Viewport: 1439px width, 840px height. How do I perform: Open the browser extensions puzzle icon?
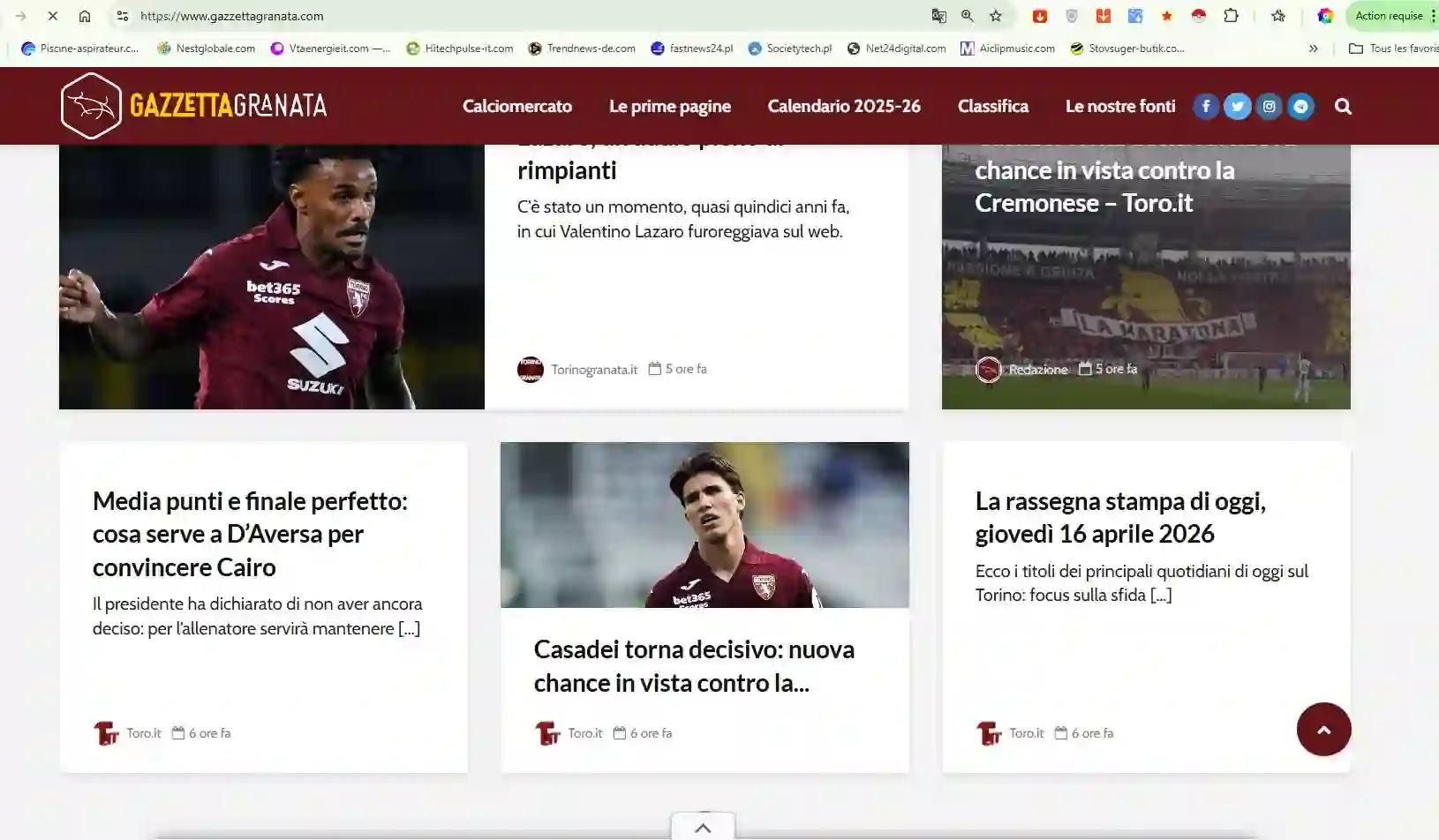(x=1231, y=16)
